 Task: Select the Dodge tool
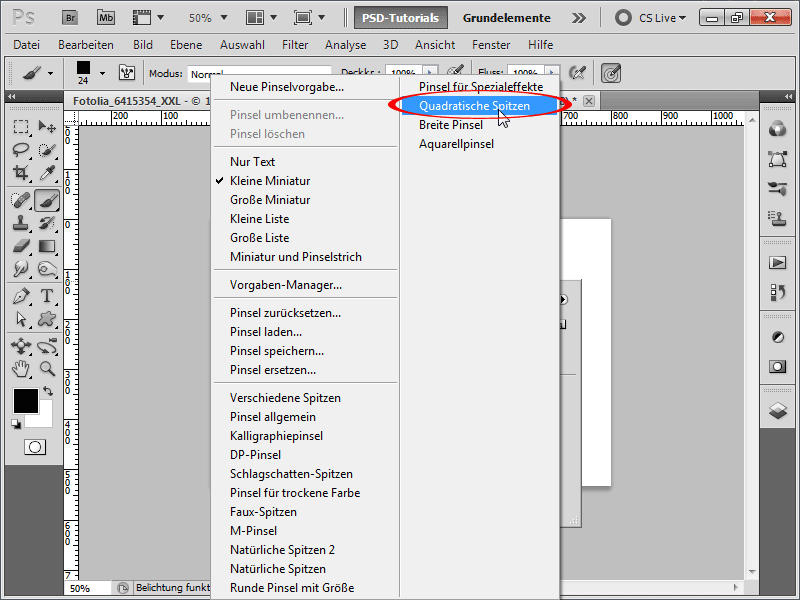47,269
